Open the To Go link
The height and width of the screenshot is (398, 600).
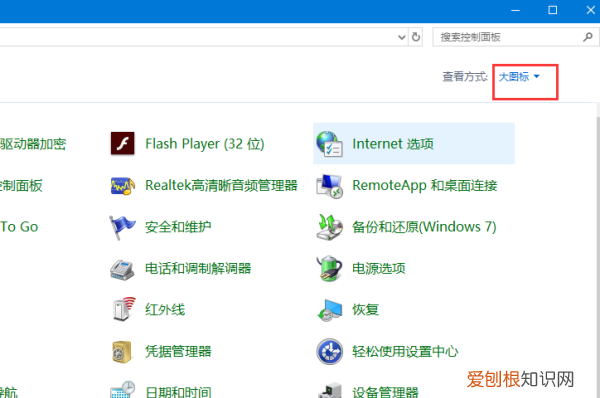(19, 227)
